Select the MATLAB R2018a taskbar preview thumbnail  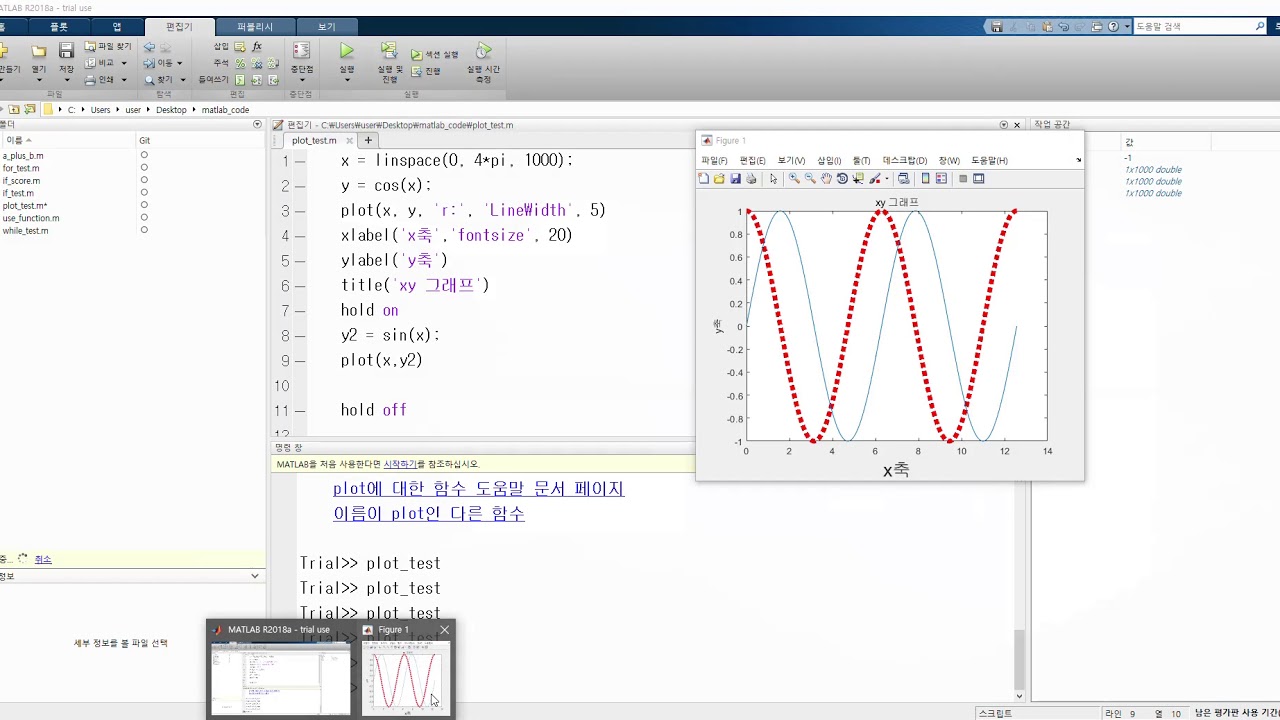coord(281,667)
